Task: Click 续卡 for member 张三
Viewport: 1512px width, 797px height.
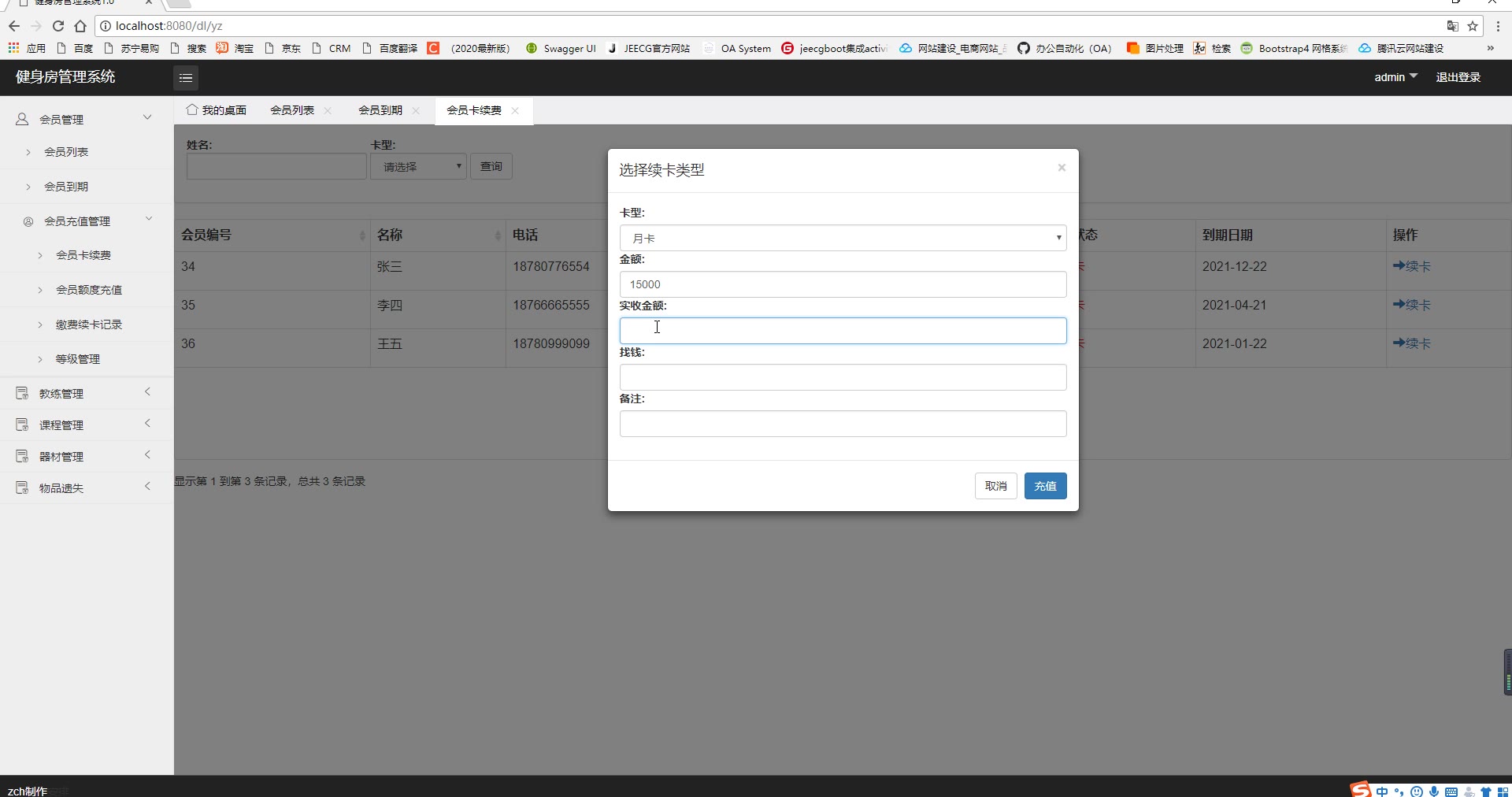Action: [1411, 266]
